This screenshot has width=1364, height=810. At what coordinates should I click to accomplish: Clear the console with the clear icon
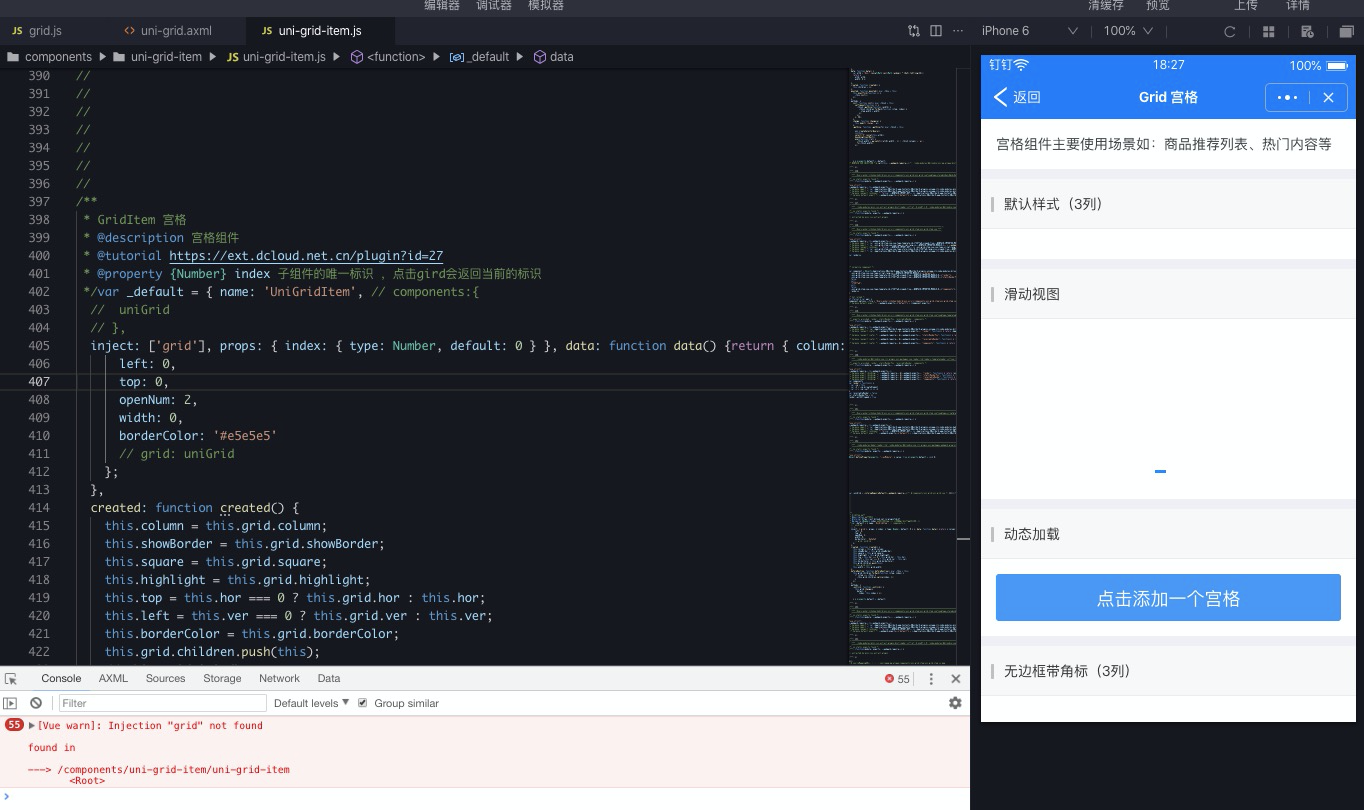(x=35, y=703)
